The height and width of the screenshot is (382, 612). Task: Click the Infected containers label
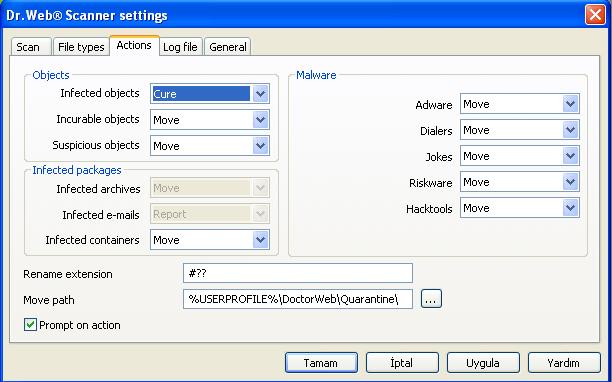point(92,240)
